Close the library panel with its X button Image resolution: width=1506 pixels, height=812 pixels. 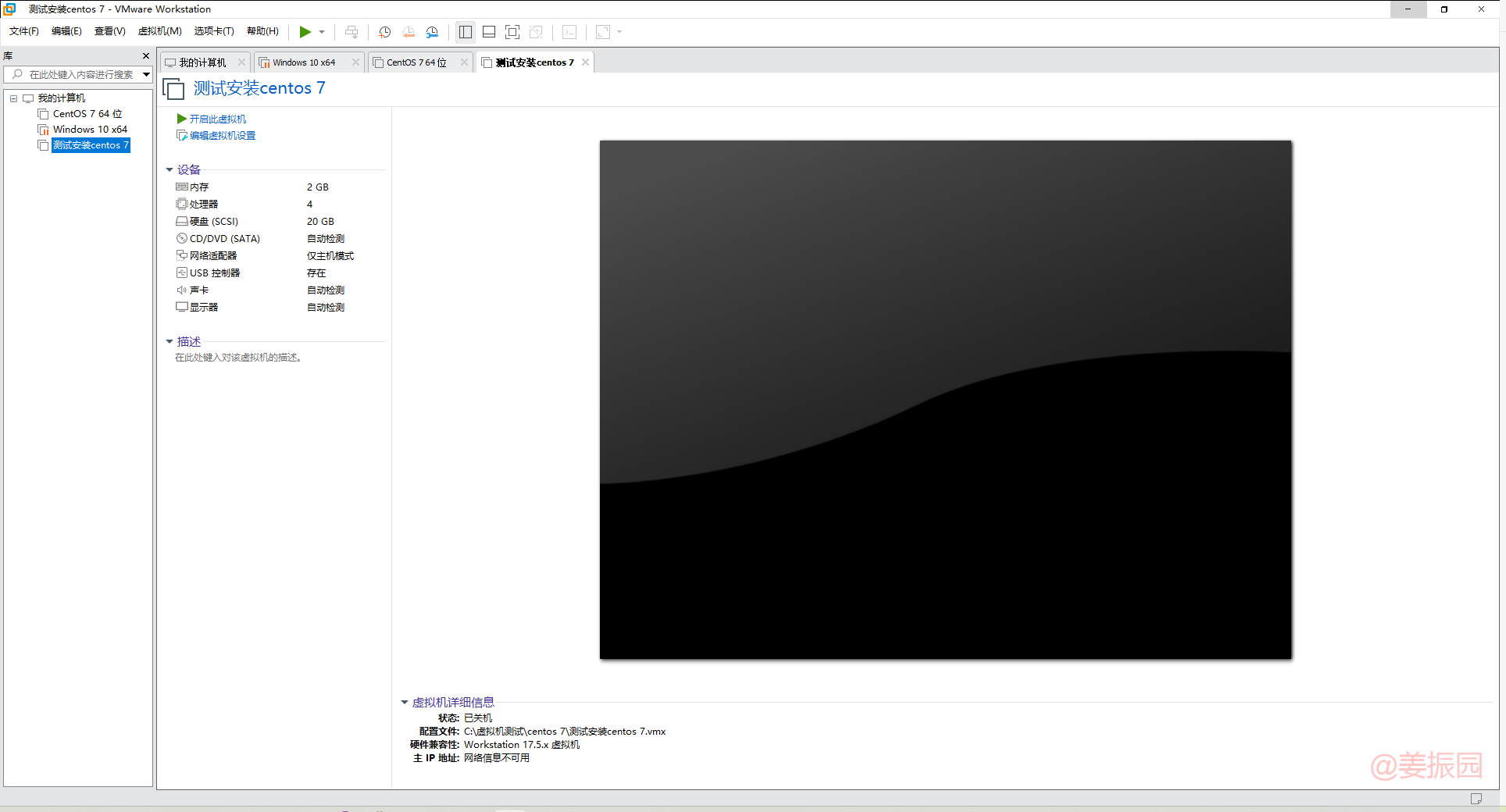(x=145, y=56)
